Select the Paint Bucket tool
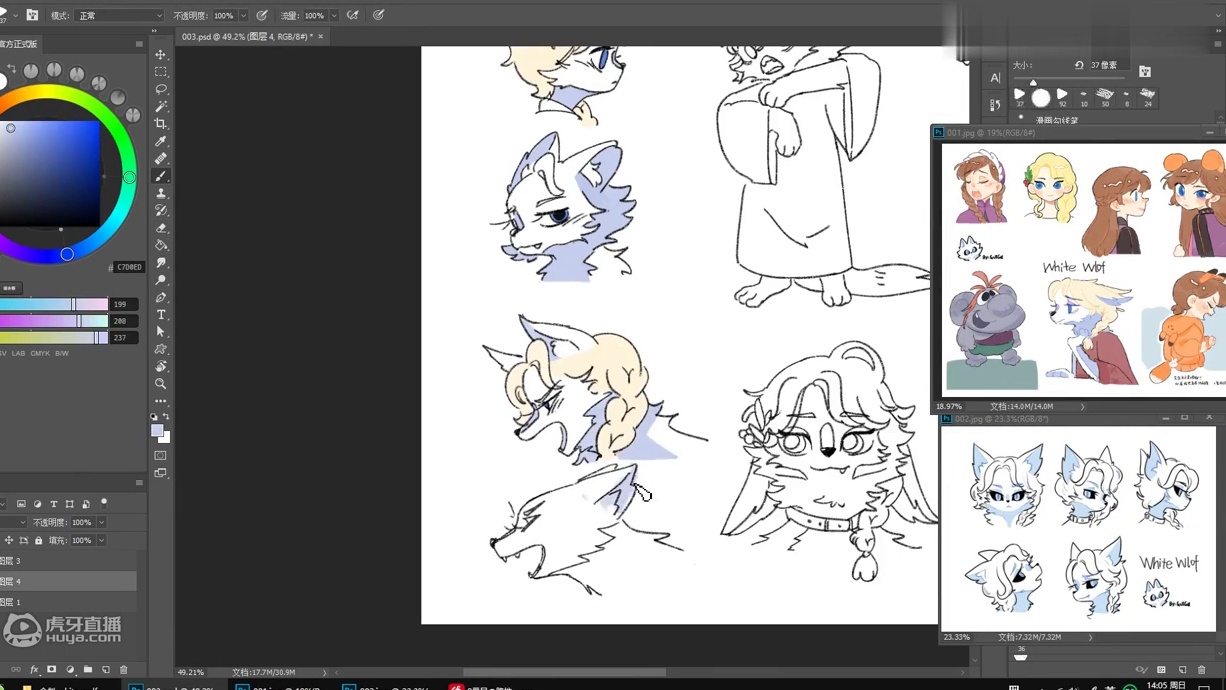Screen dimensions: 1226x690 click(161, 245)
